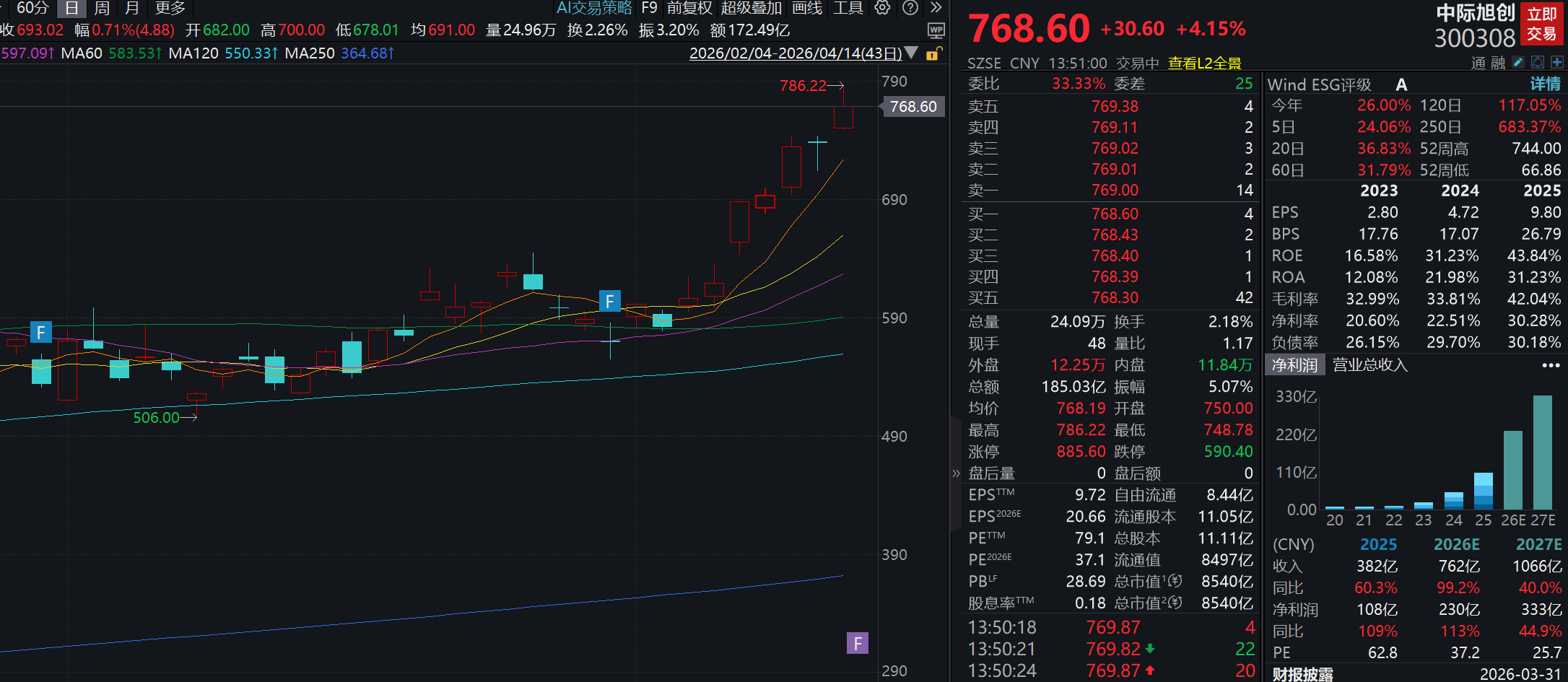Click the purple F marker at chart bottom

(857, 643)
